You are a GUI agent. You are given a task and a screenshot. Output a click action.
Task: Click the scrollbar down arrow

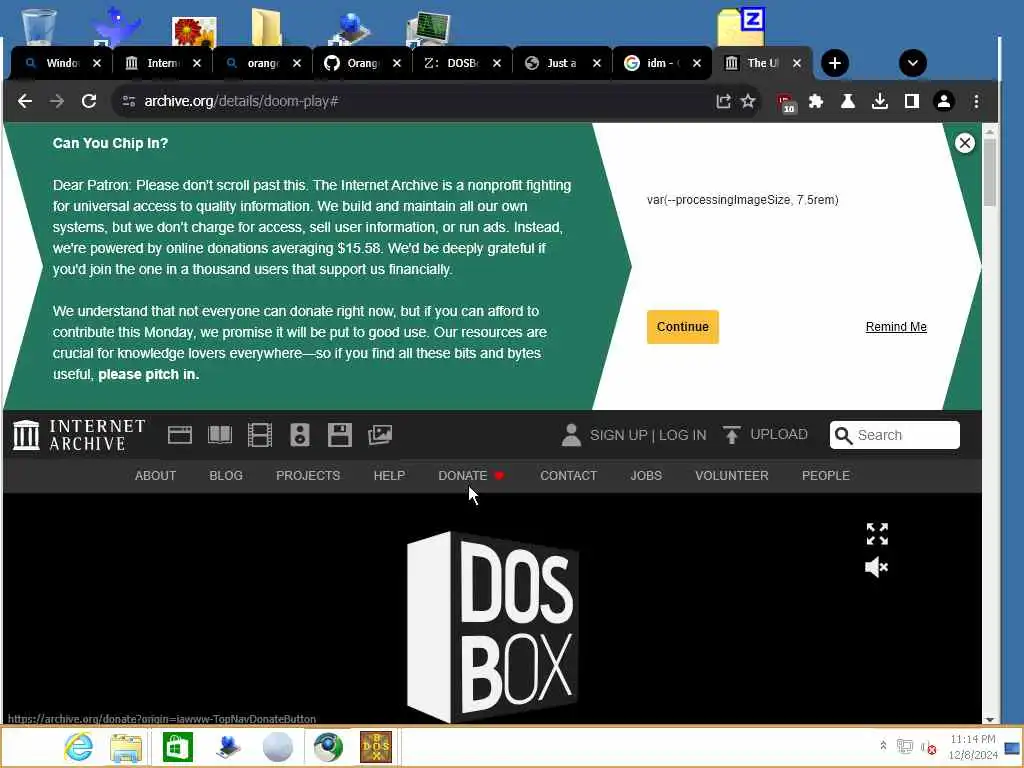coord(989,719)
